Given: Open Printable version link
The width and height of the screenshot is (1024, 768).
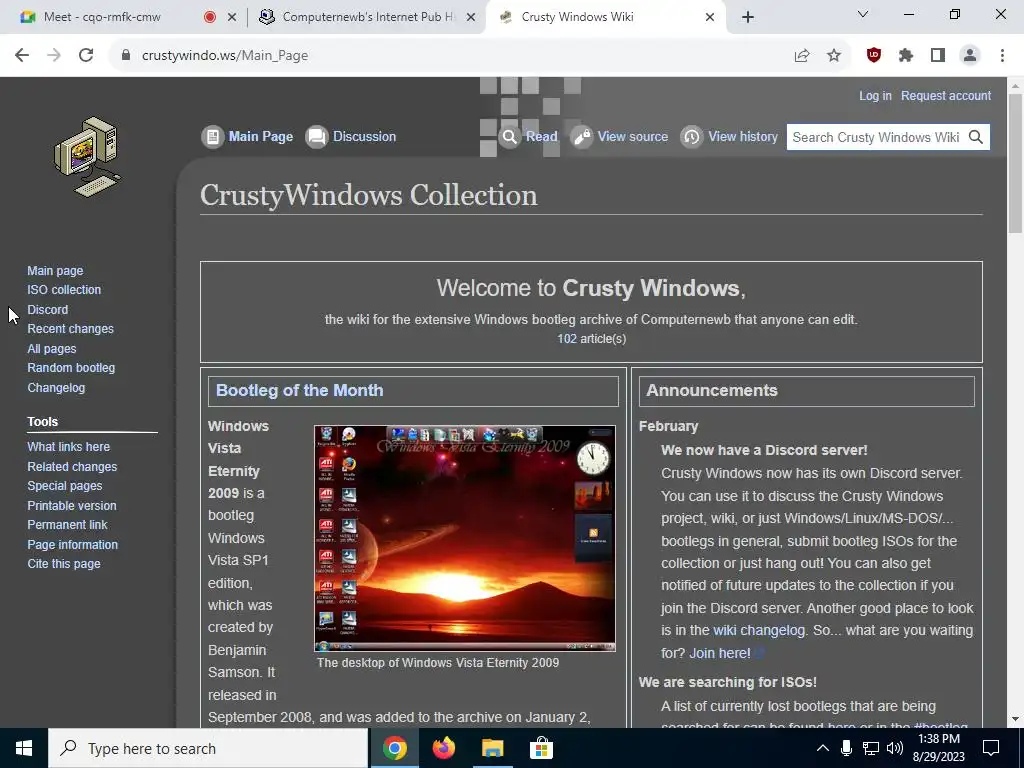Looking at the screenshot, I should pyautogui.click(x=72, y=505).
